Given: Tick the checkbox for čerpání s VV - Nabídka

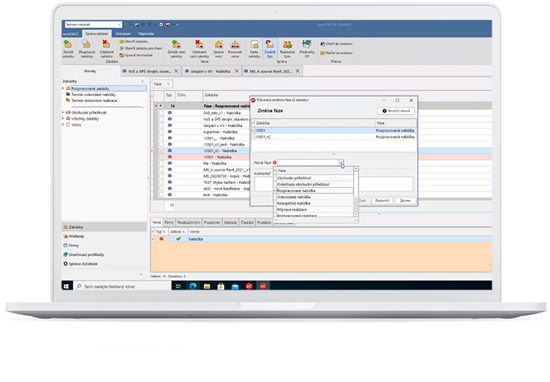Looking at the screenshot, I should 161,125.
